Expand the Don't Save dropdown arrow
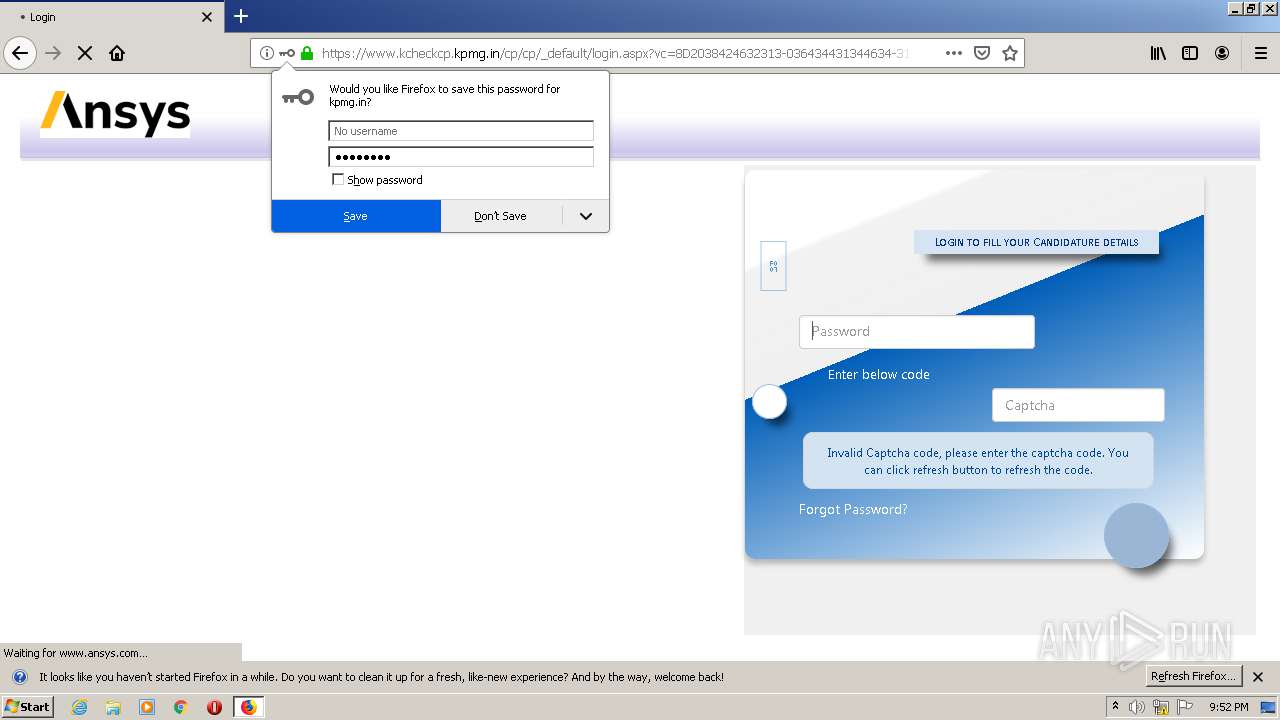 tap(586, 216)
